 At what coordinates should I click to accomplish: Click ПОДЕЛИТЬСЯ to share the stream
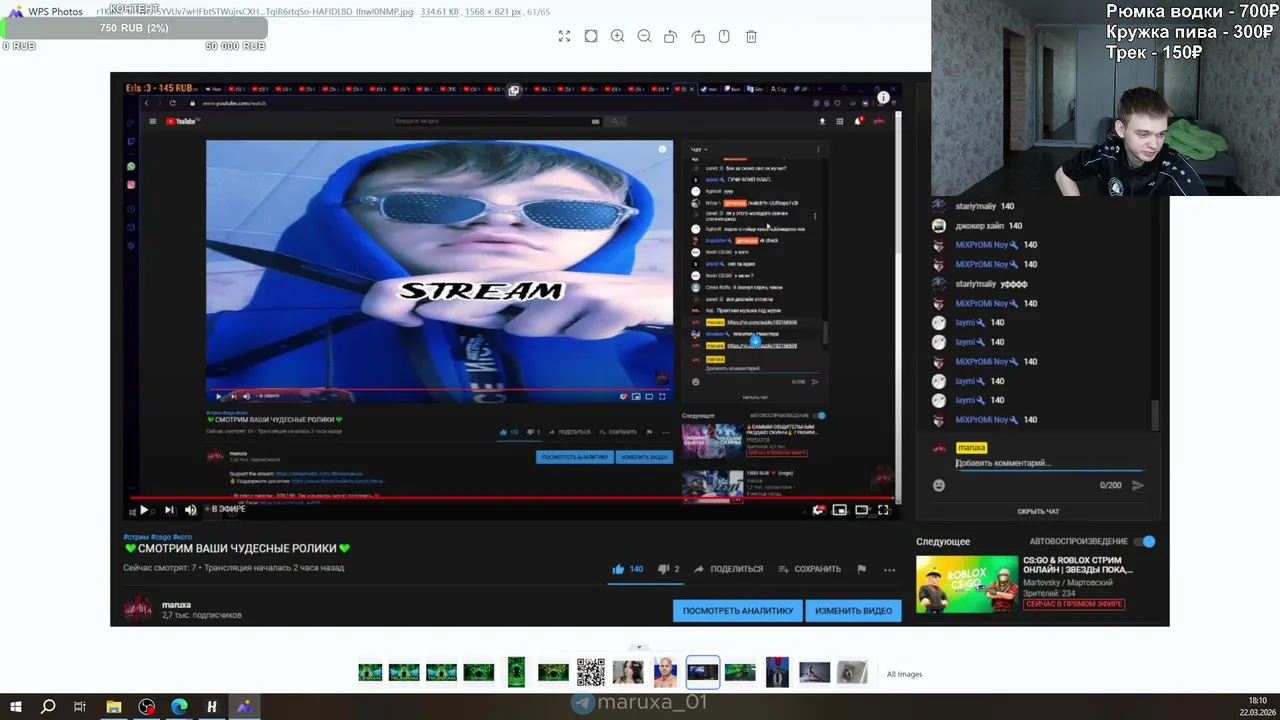pos(728,569)
